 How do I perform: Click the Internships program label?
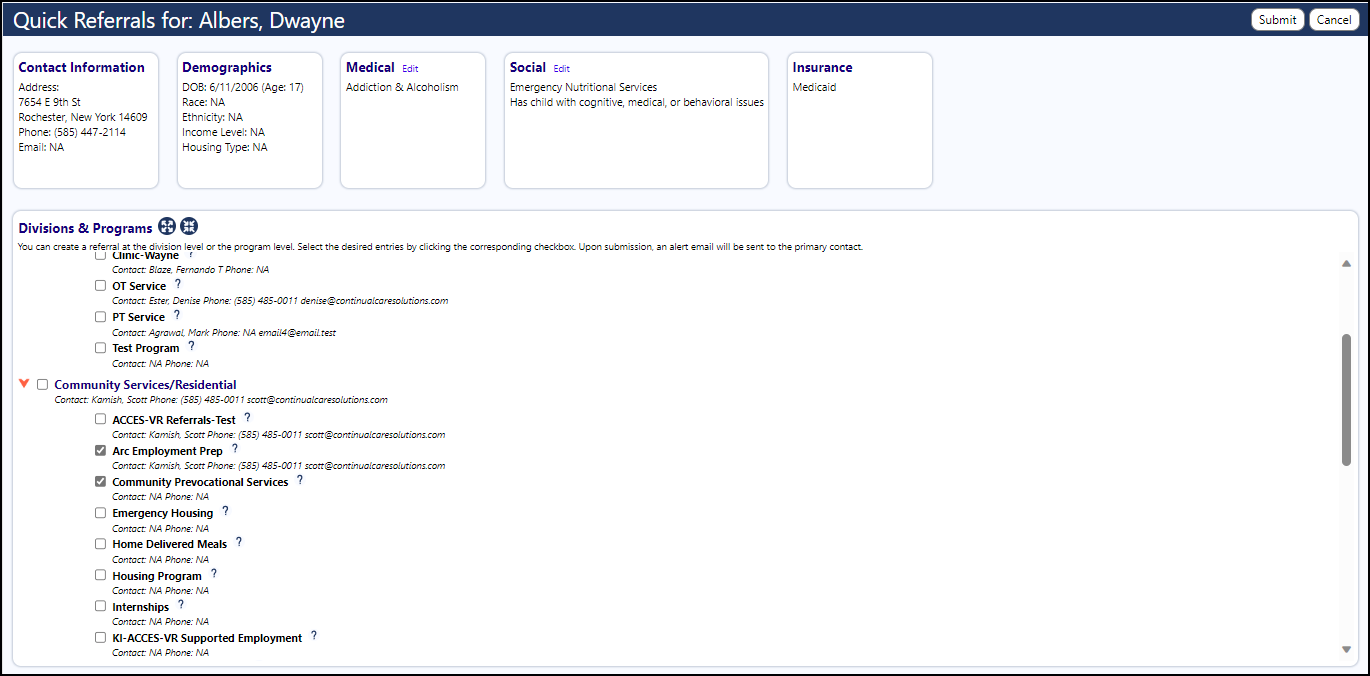coord(141,608)
